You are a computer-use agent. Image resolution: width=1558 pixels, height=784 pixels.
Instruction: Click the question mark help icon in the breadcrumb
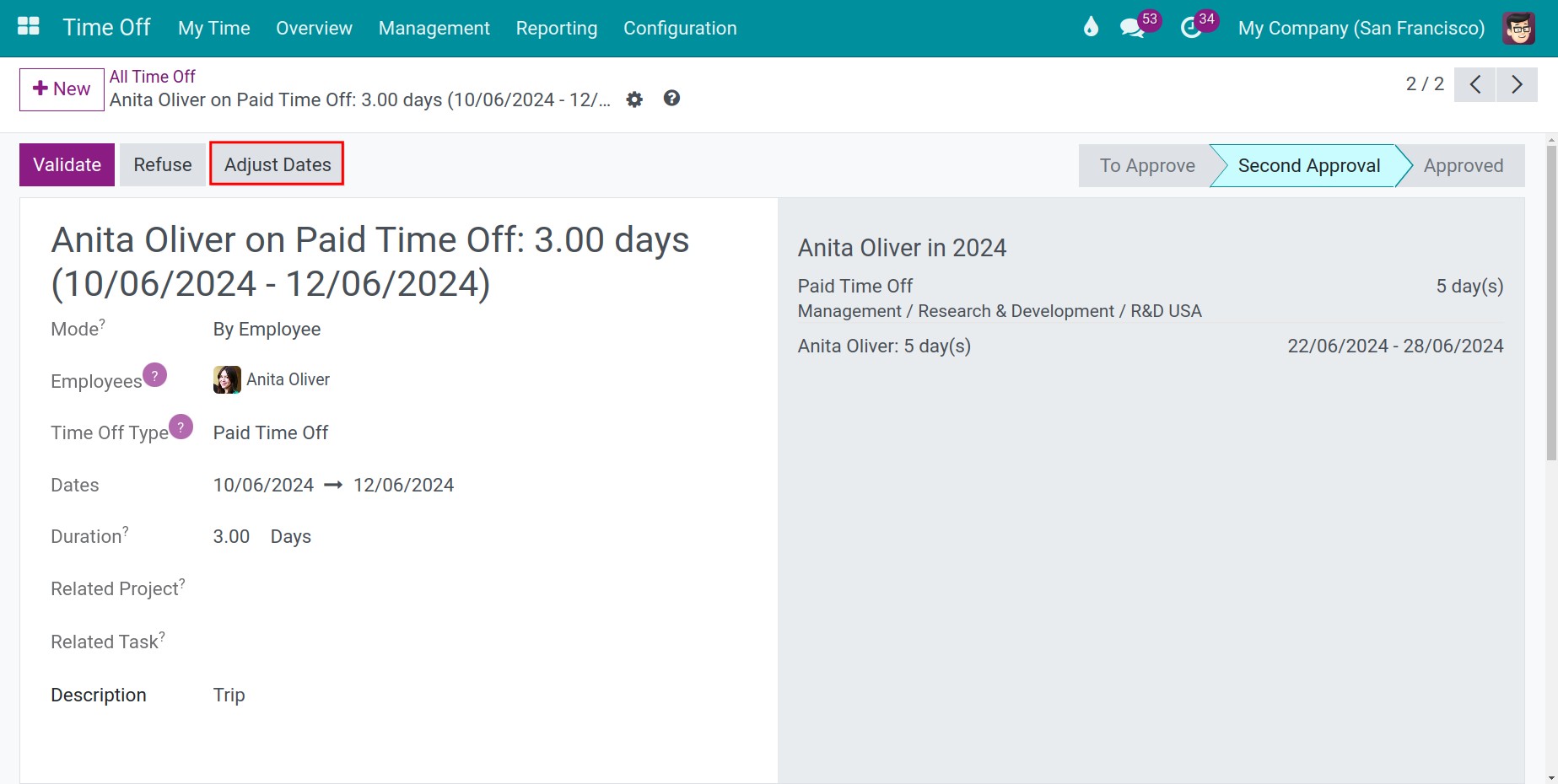click(x=671, y=99)
